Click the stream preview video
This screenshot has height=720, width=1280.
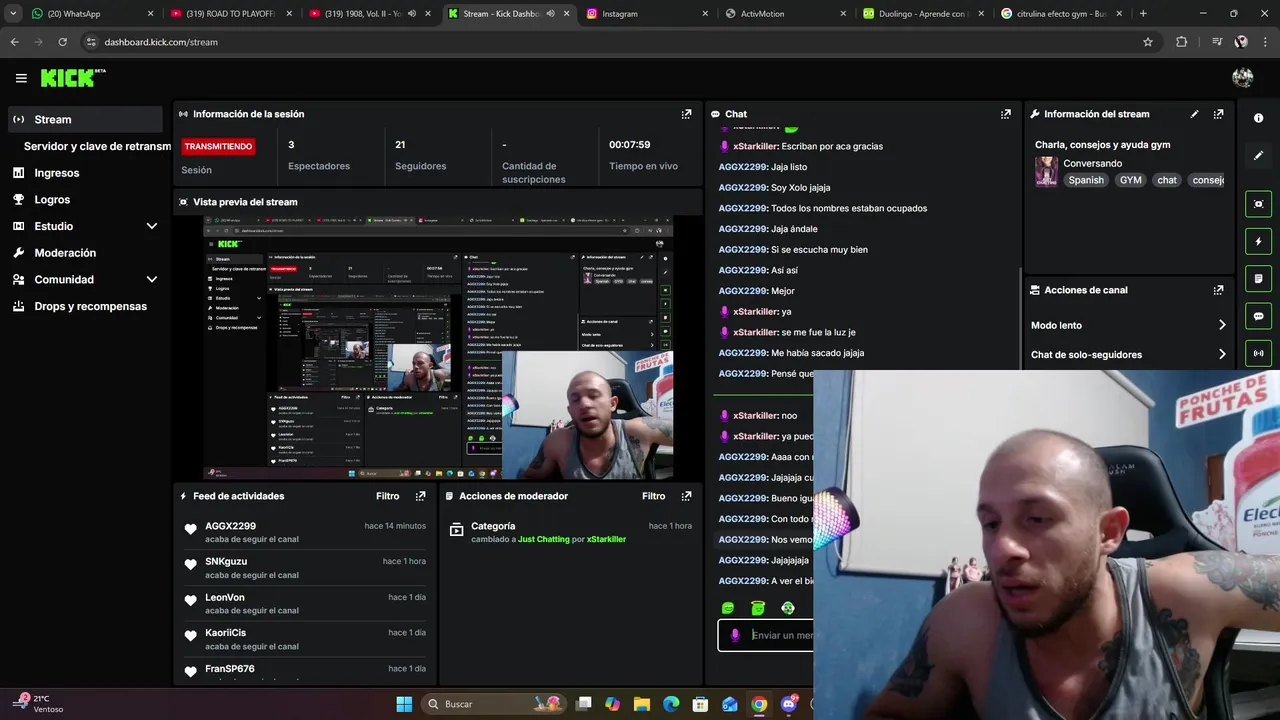[438, 347]
